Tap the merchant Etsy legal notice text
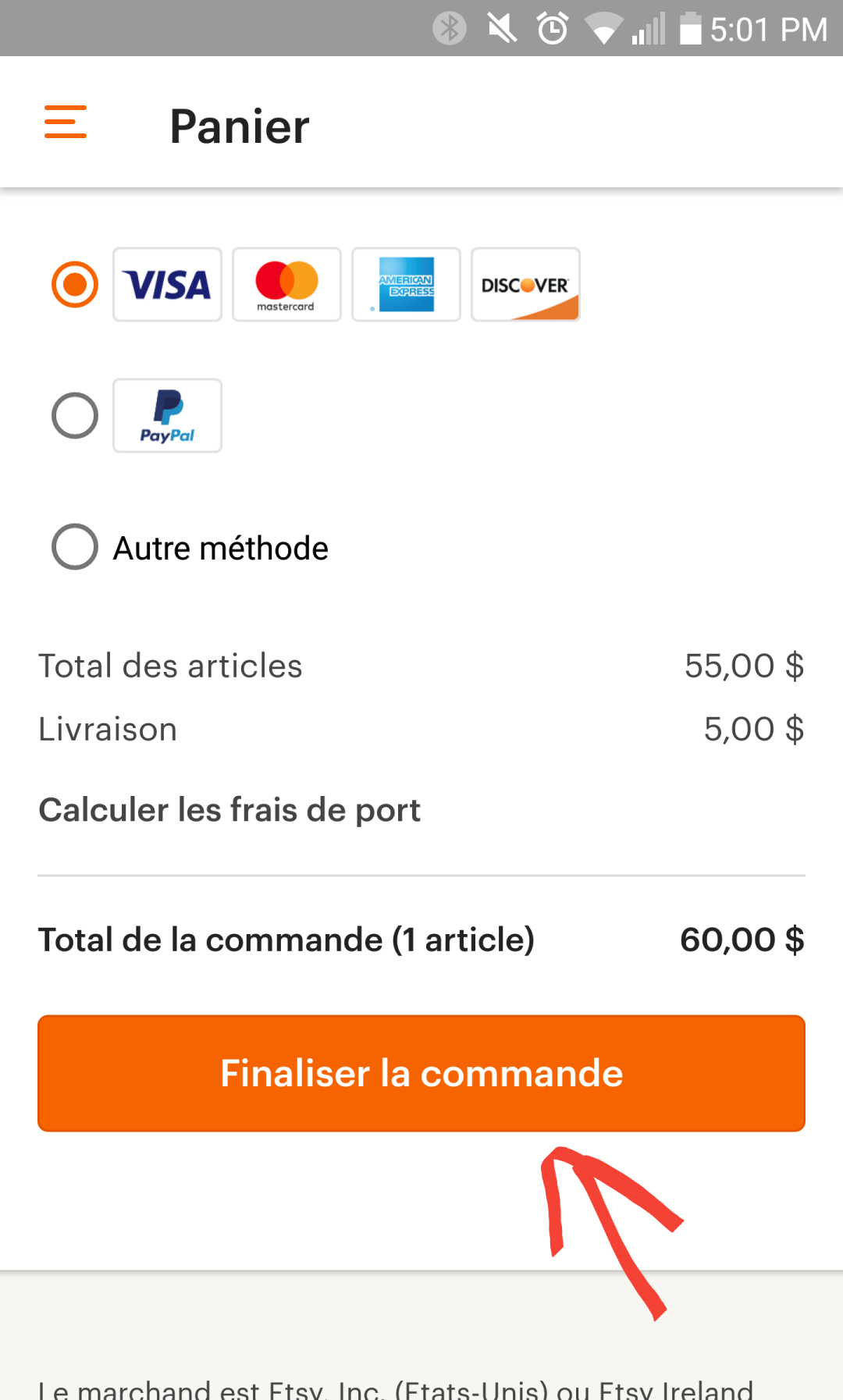Image resolution: width=843 pixels, height=1400 pixels. tap(395, 1388)
